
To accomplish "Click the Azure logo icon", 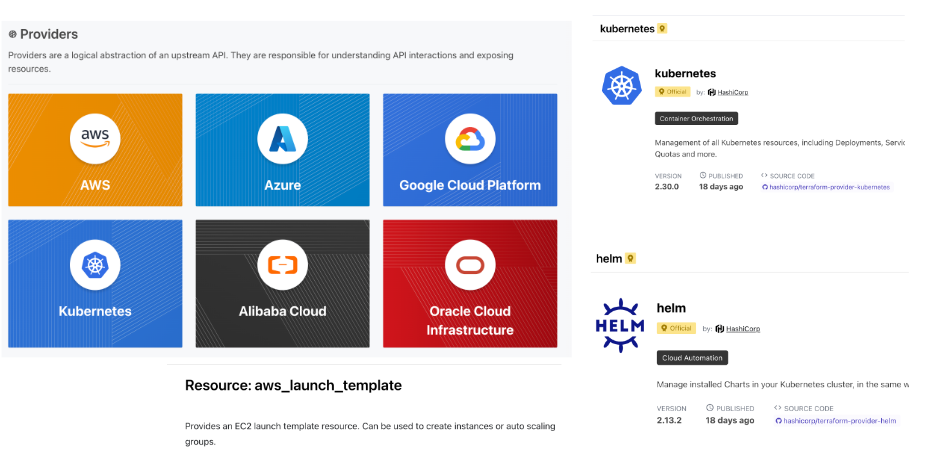I will coord(283,139).
